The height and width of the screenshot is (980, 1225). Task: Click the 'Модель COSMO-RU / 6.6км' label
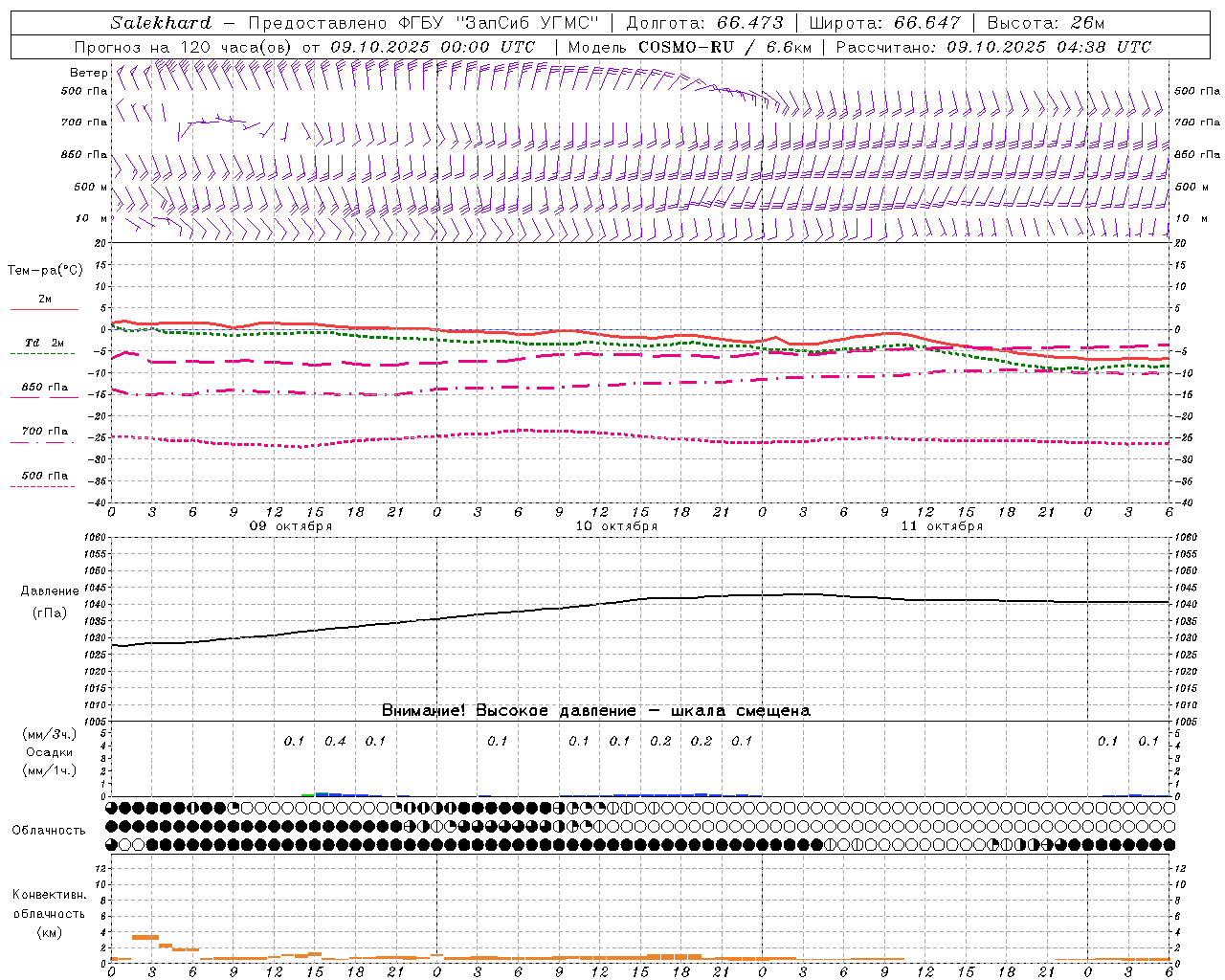click(690, 47)
